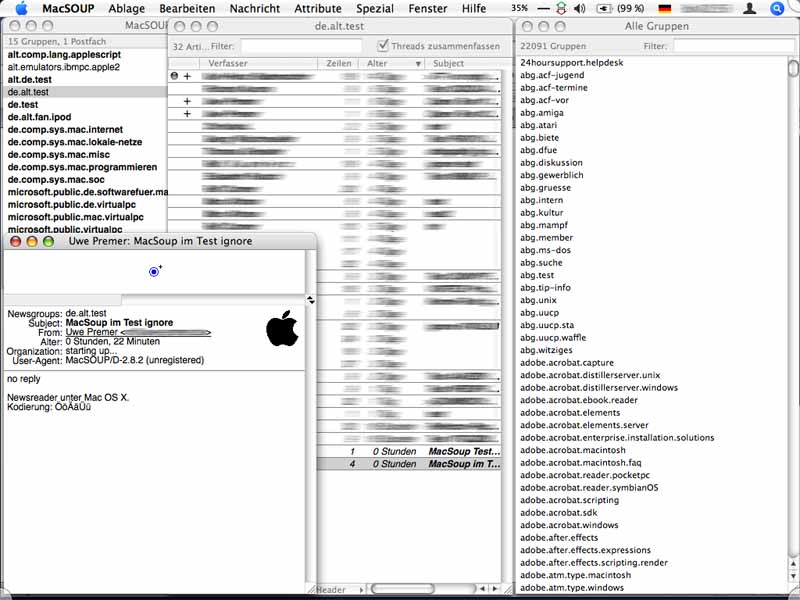The height and width of the screenshot is (600, 800).
Task: Select de.comp.sys.mac.internet in group list
Action: coord(66,130)
